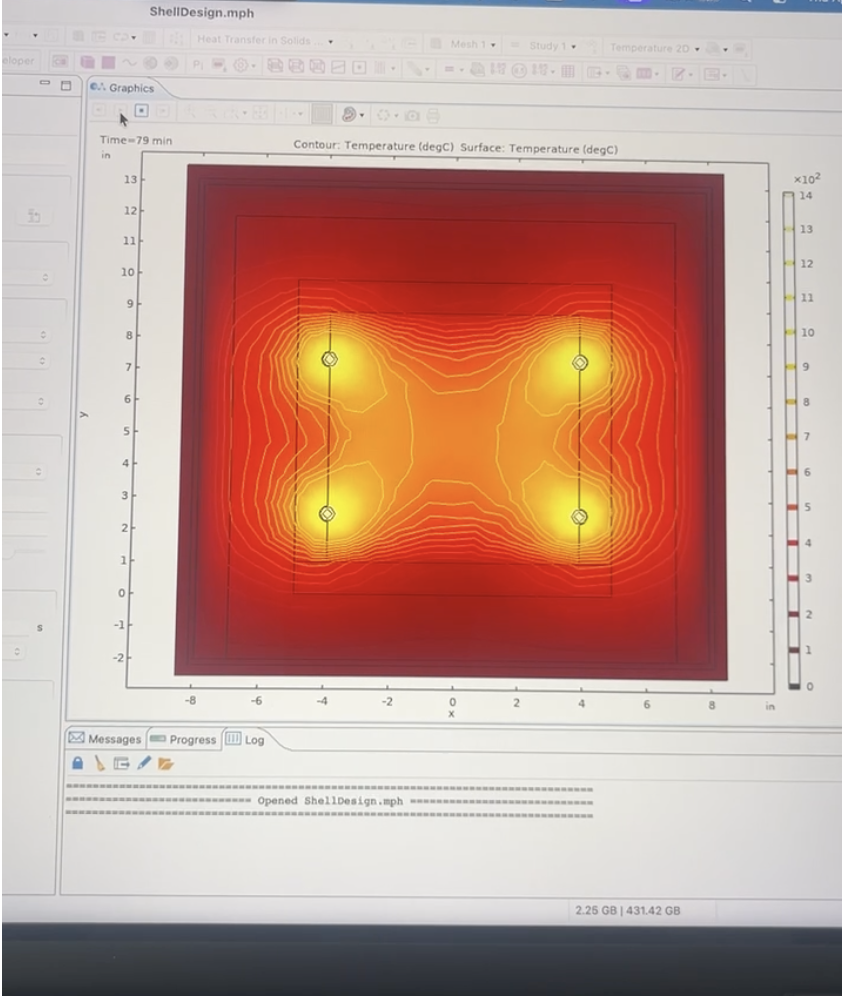Click the bottom-left heat source point

326,513
